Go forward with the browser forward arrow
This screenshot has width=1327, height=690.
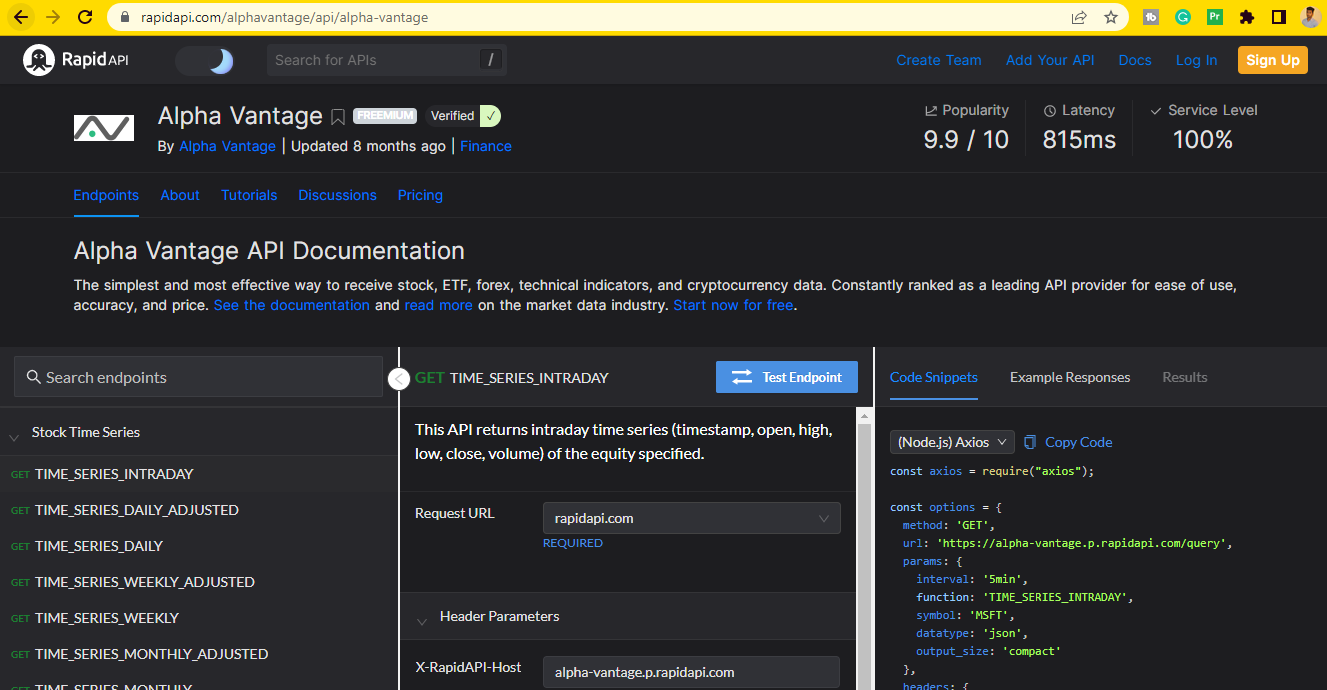(53, 17)
